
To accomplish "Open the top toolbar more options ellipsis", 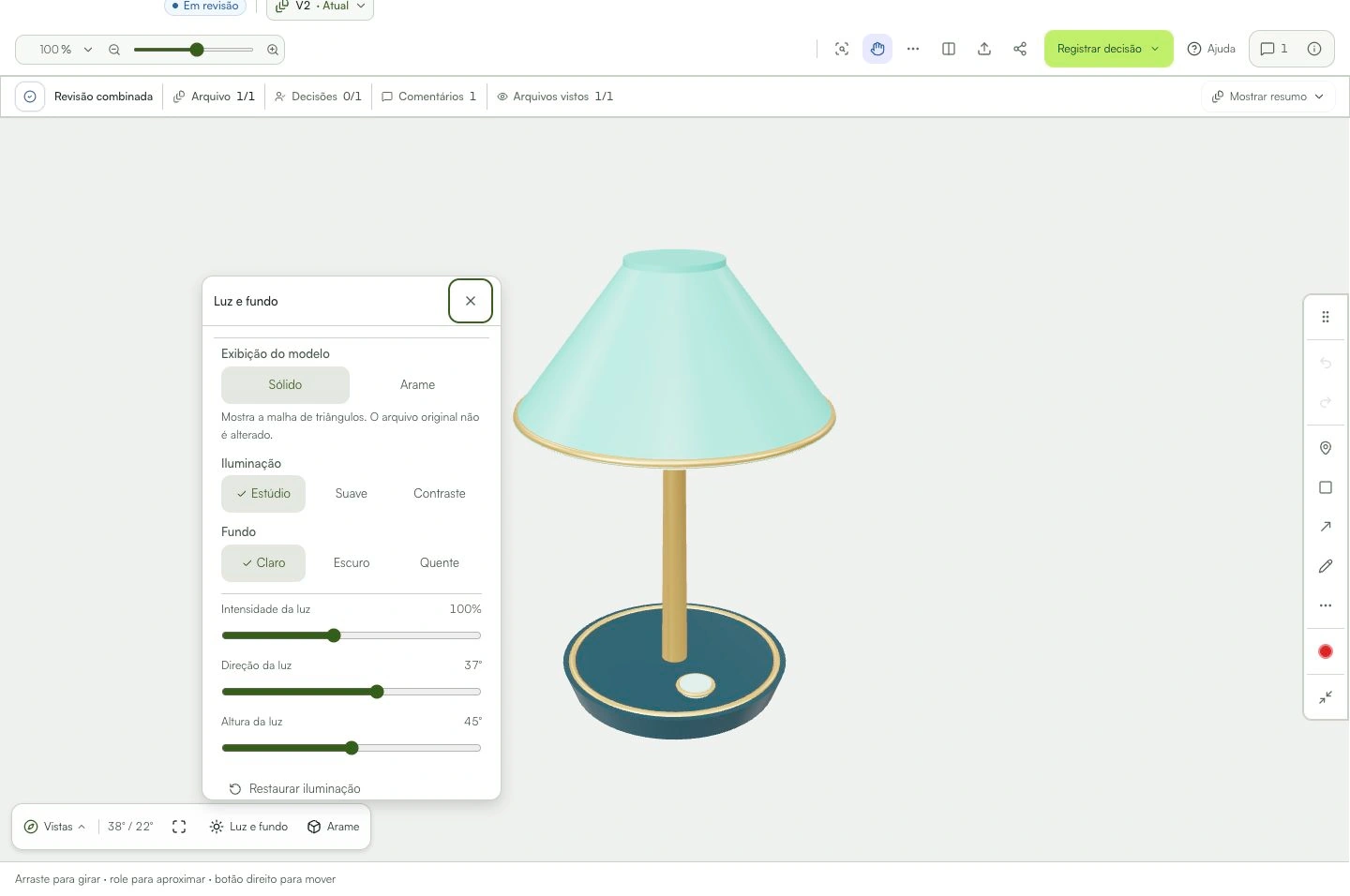I will click(x=913, y=49).
